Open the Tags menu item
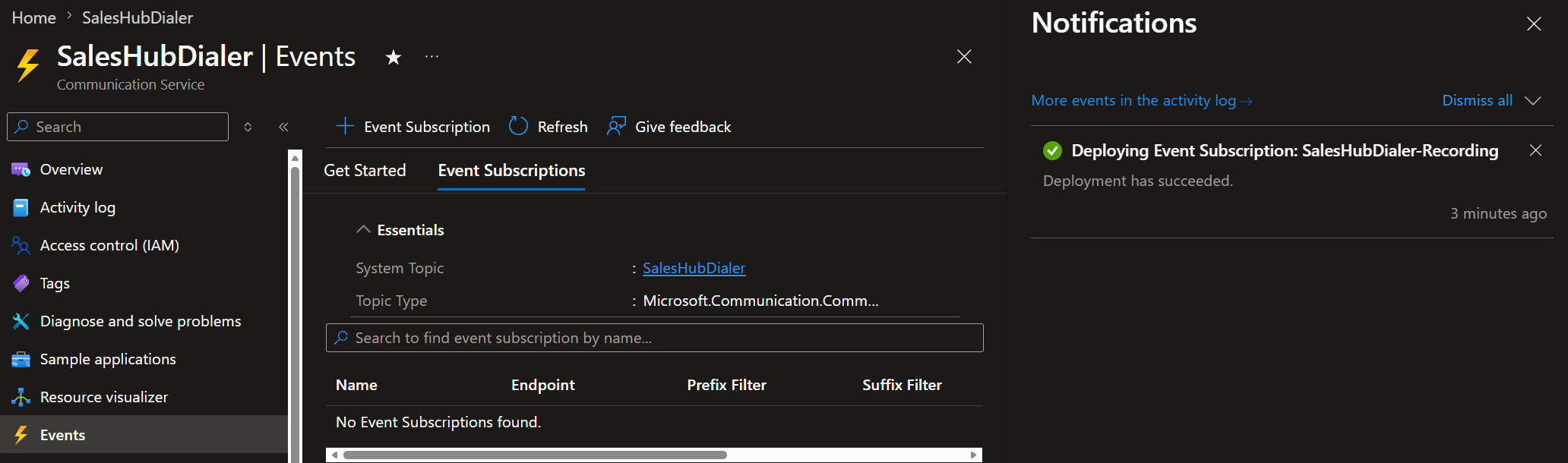The width and height of the screenshot is (1568, 463). pos(55,283)
